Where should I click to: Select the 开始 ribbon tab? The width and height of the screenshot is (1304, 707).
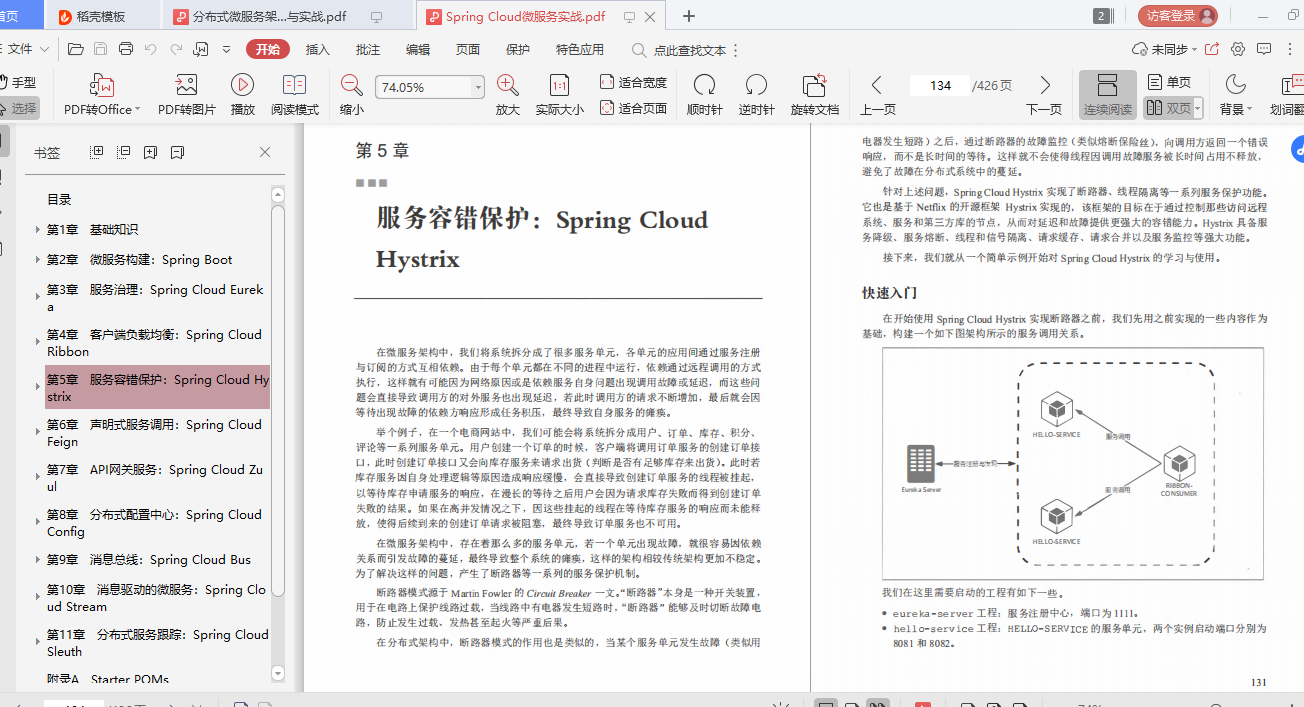(x=267, y=49)
